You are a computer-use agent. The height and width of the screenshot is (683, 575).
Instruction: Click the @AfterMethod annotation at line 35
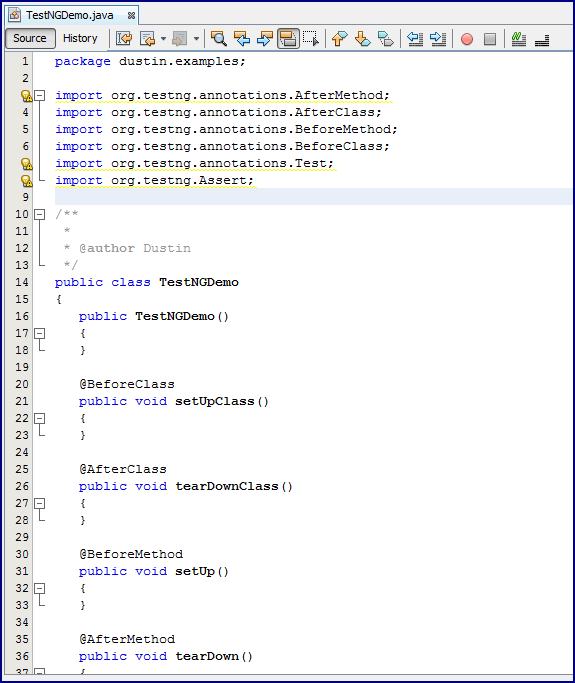coord(127,639)
